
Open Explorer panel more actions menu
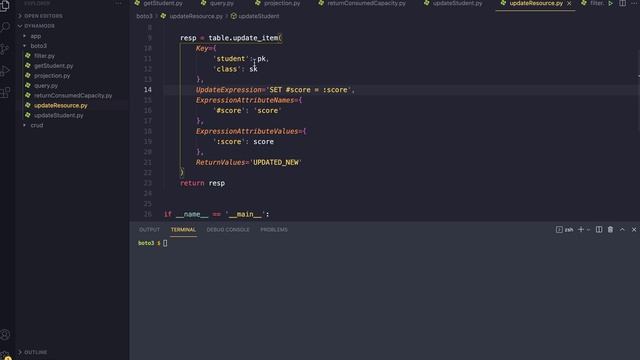pos(118,3)
